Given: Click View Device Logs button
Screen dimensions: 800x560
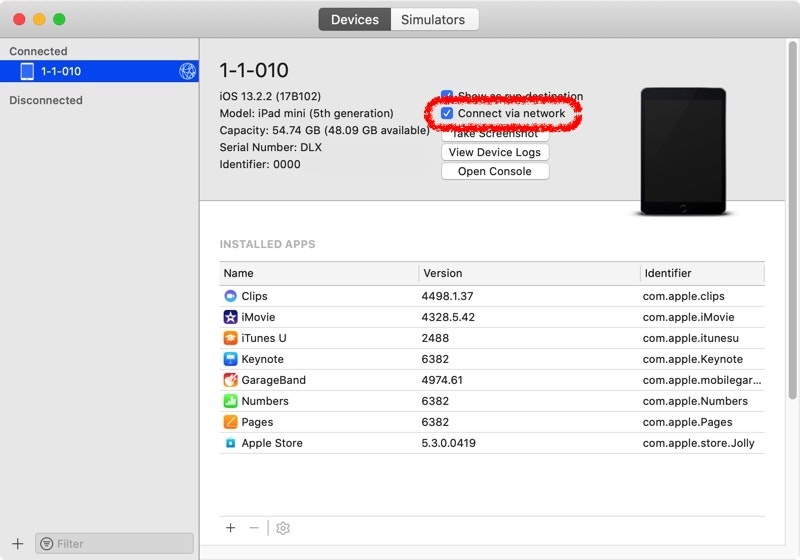Looking at the screenshot, I should (x=495, y=152).
